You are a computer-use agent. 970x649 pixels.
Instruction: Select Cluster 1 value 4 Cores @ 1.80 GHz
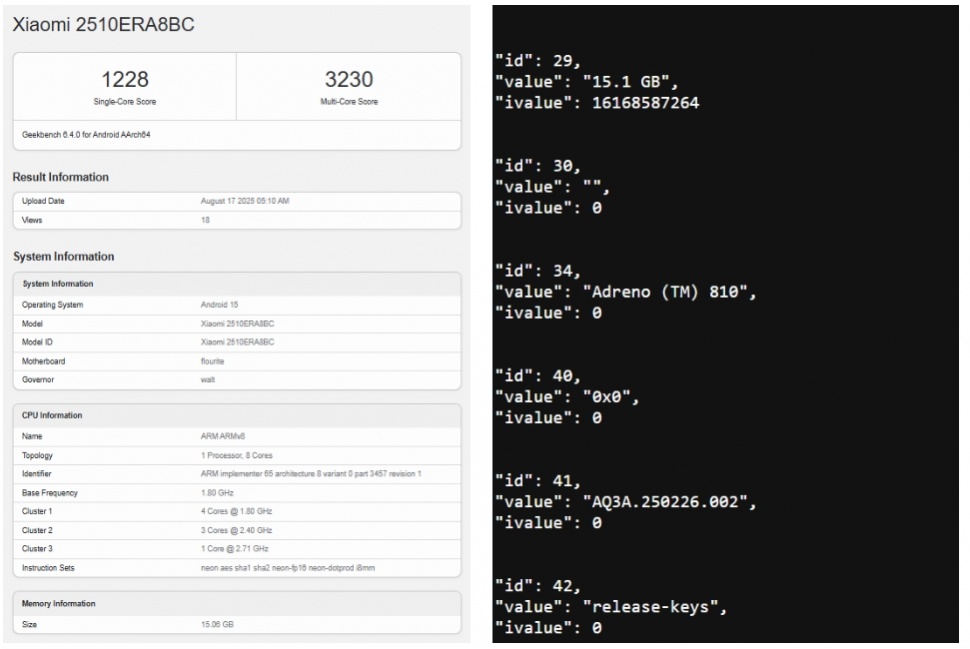tap(236, 511)
